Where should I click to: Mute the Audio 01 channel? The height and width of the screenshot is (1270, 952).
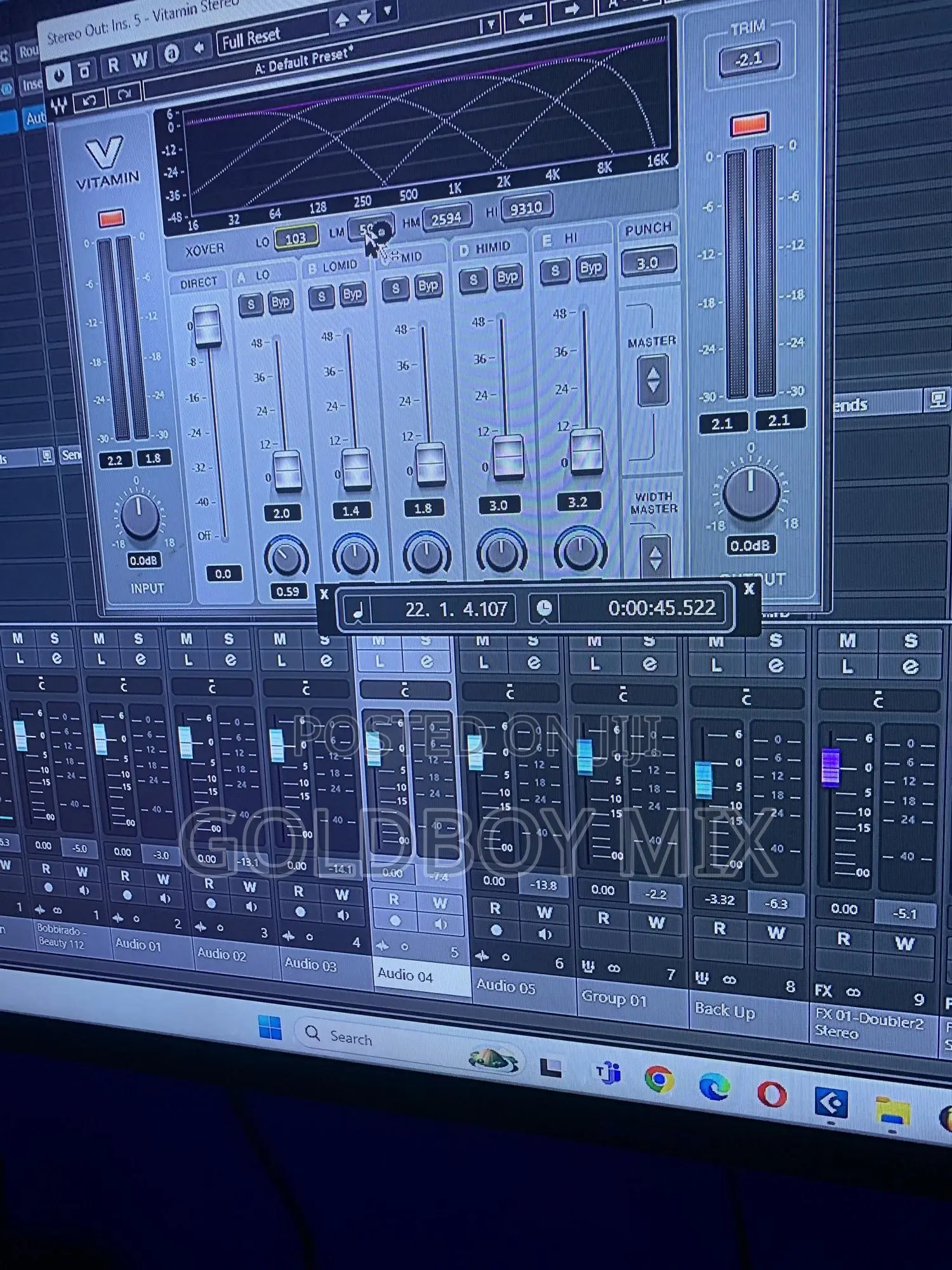tap(99, 639)
